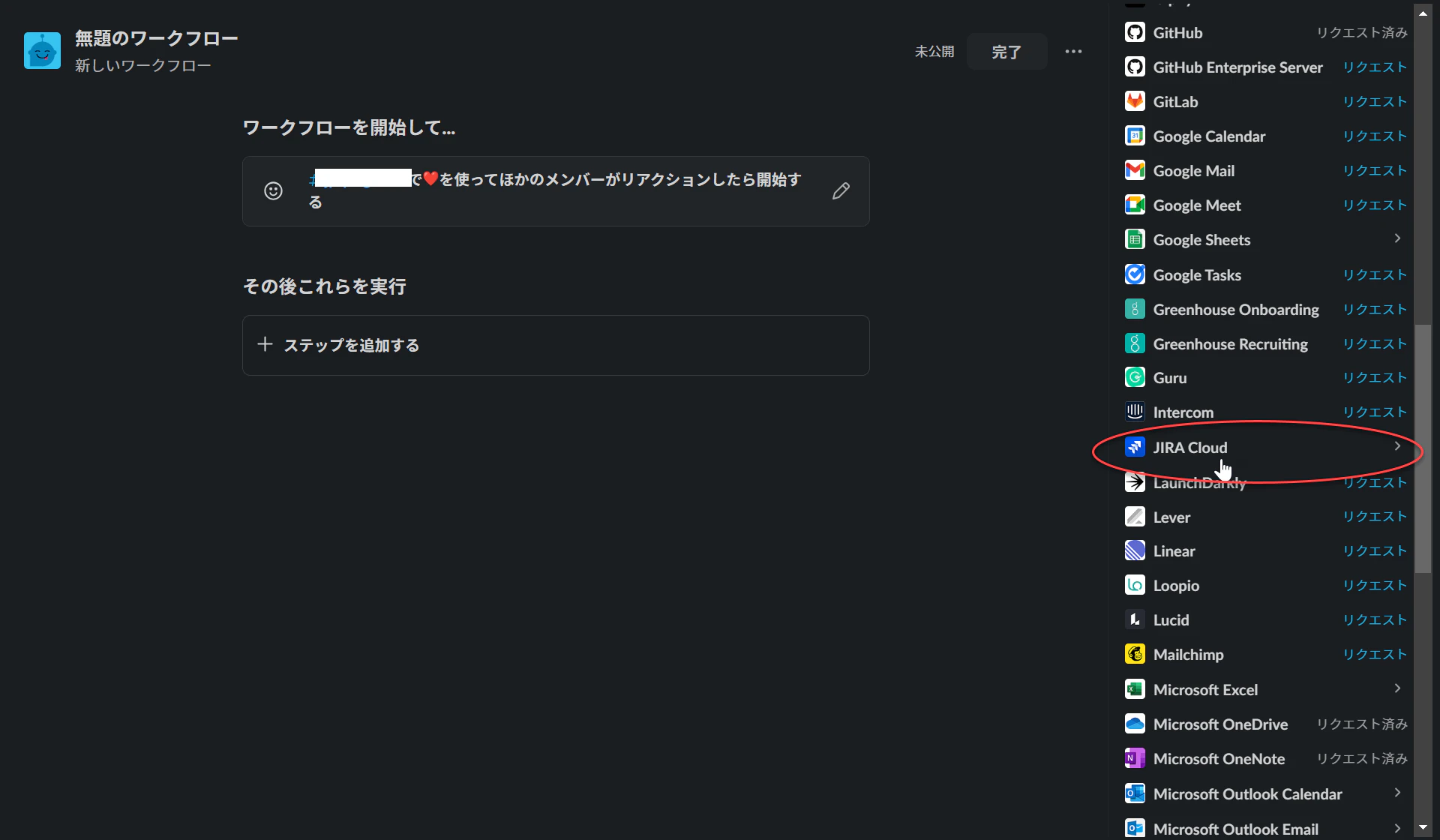Click the Loopio app icon

1135,585
